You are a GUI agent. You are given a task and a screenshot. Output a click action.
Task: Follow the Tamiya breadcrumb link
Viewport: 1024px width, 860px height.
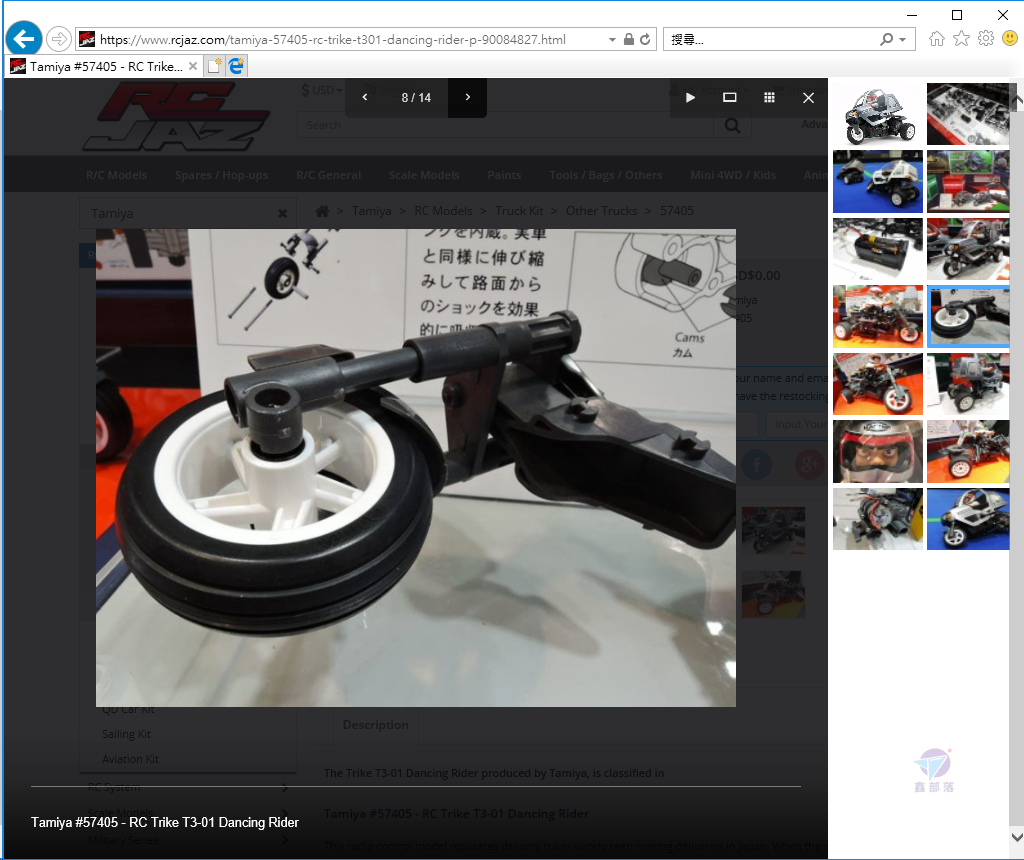[x=372, y=211]
